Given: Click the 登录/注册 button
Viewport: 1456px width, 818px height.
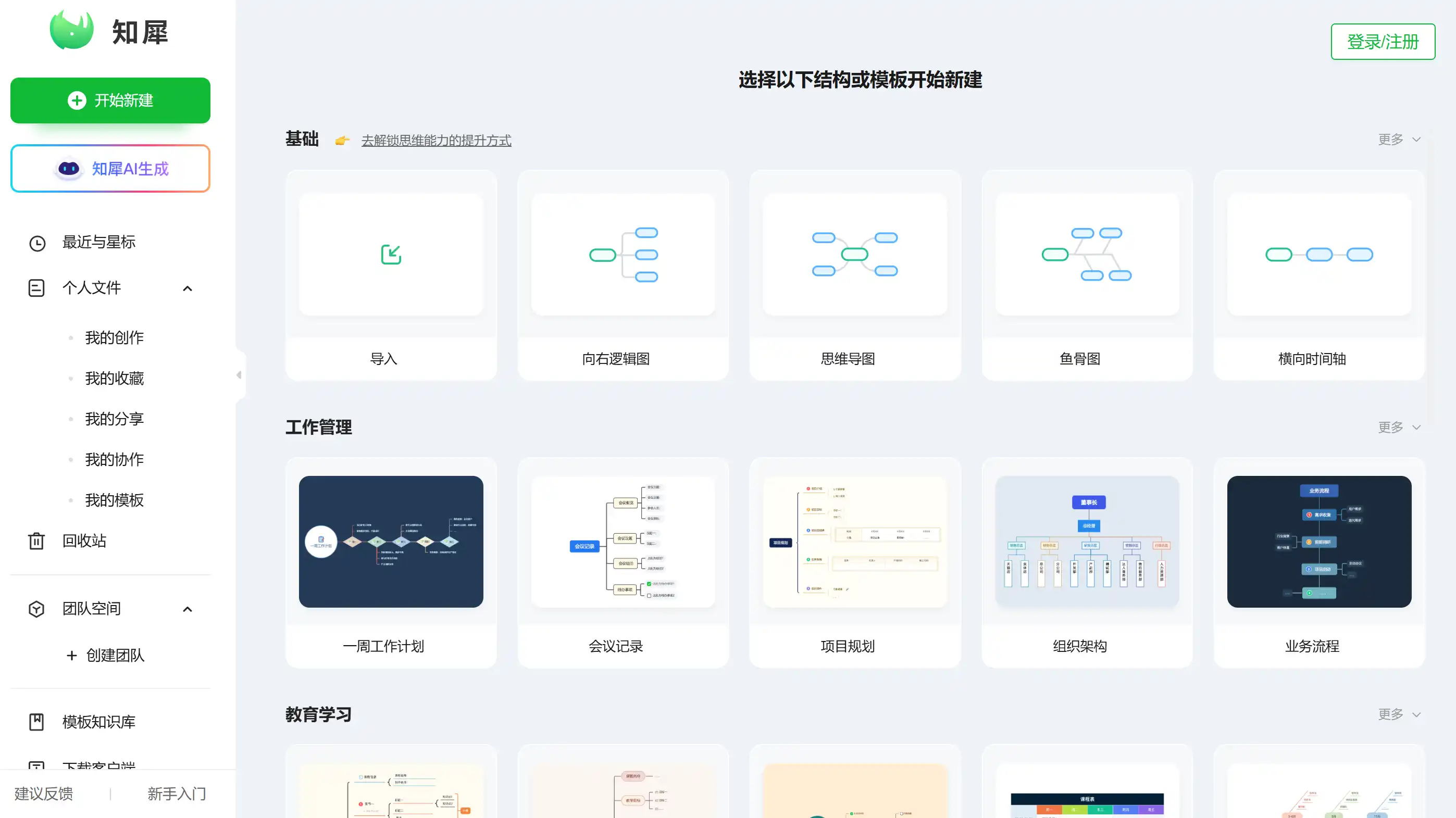Looking at the screenshot, I should (1383, 42).
